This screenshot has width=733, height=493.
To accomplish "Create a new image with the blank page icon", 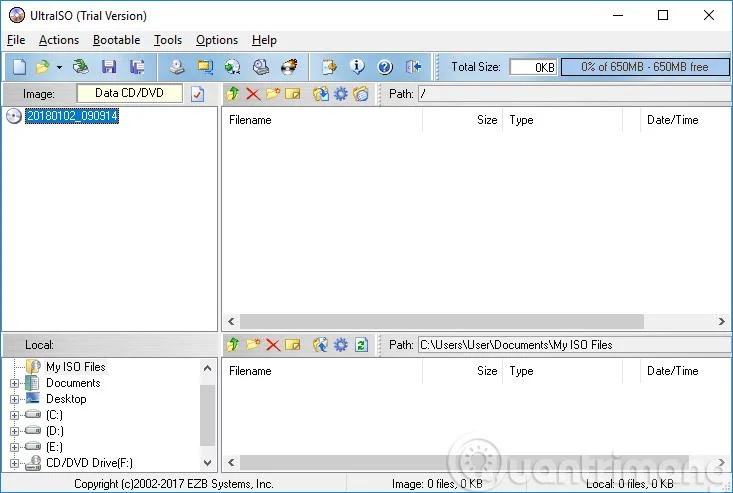I will coord(19,67).
